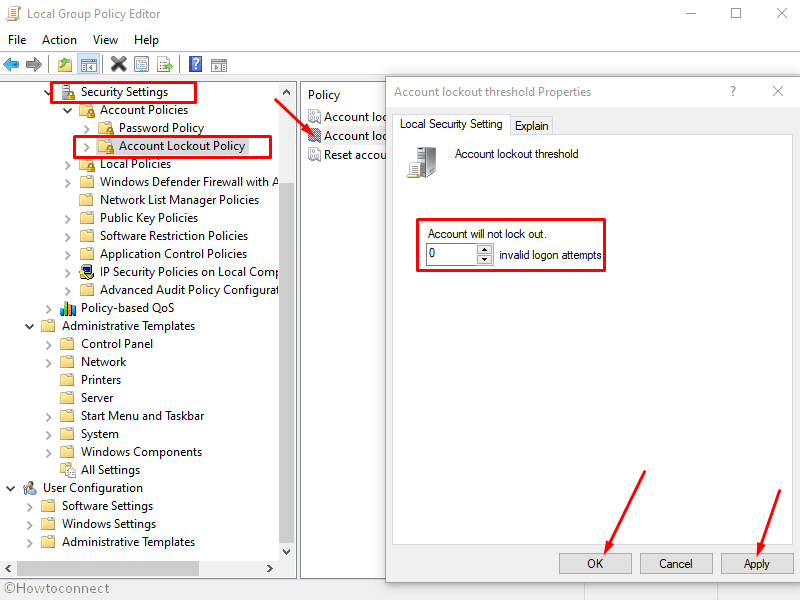Click the Up one level folder icon

(65, 65)
